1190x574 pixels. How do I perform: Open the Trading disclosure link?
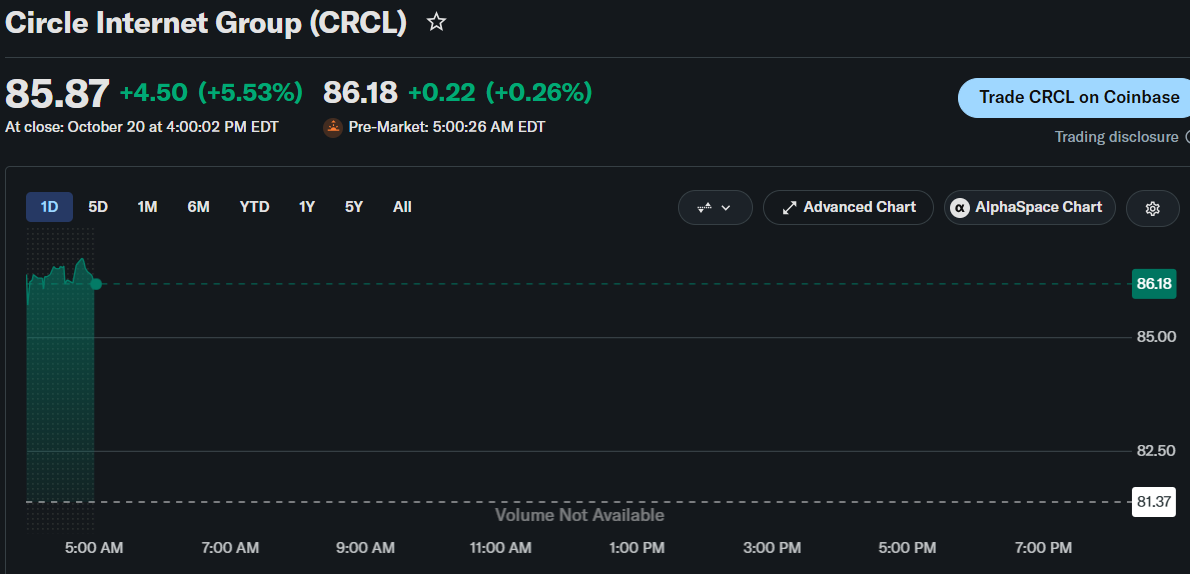tap(1116, 137)
